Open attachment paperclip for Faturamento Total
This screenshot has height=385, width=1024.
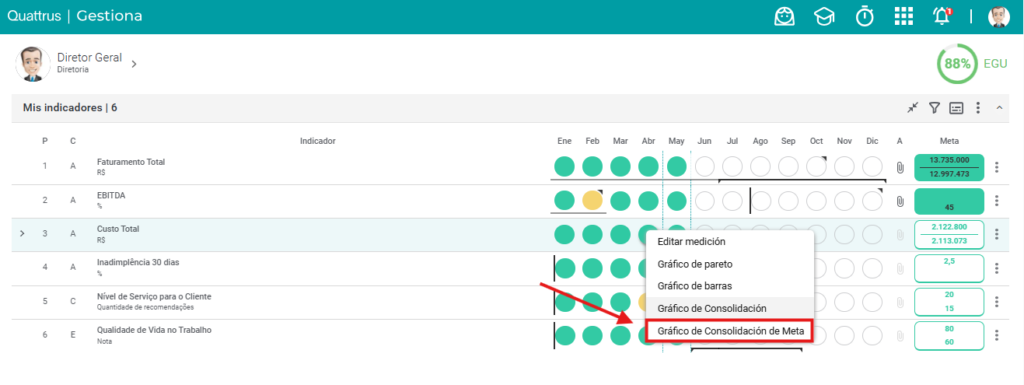pyautogui.click(x=899, y=167)
